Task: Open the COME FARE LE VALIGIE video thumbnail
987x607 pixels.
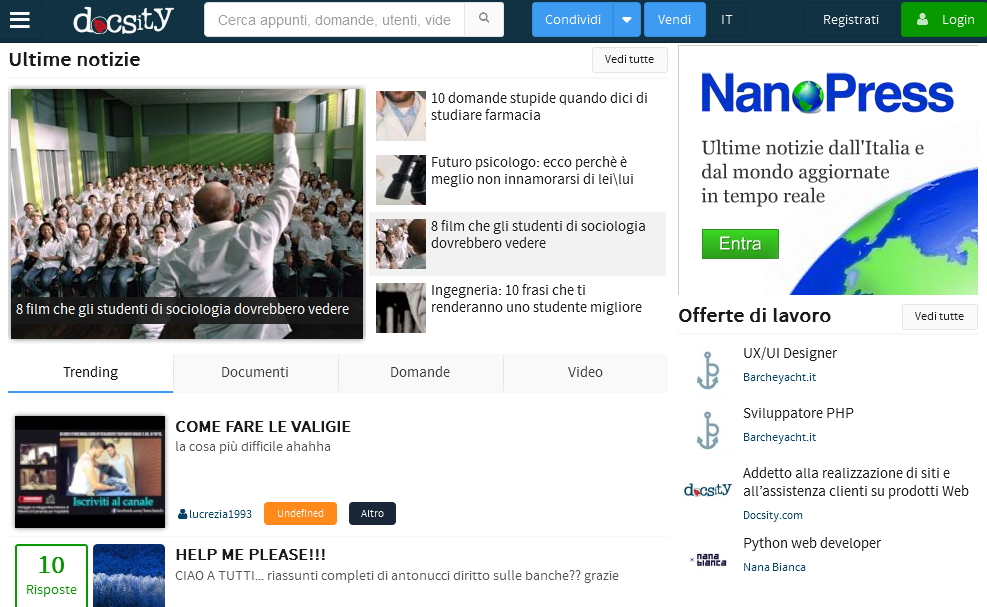Action: tap(90, 471)
